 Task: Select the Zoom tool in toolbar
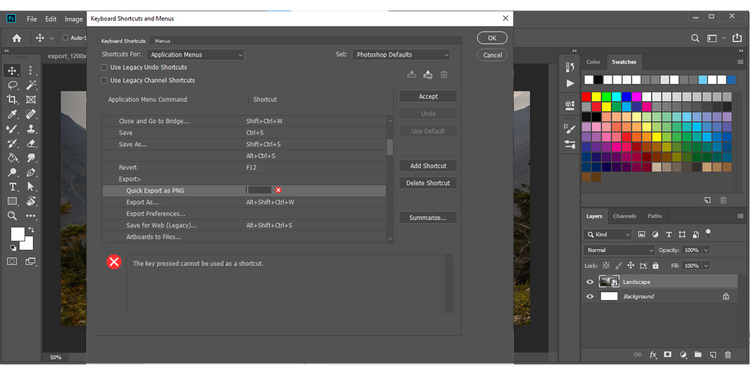12,216
